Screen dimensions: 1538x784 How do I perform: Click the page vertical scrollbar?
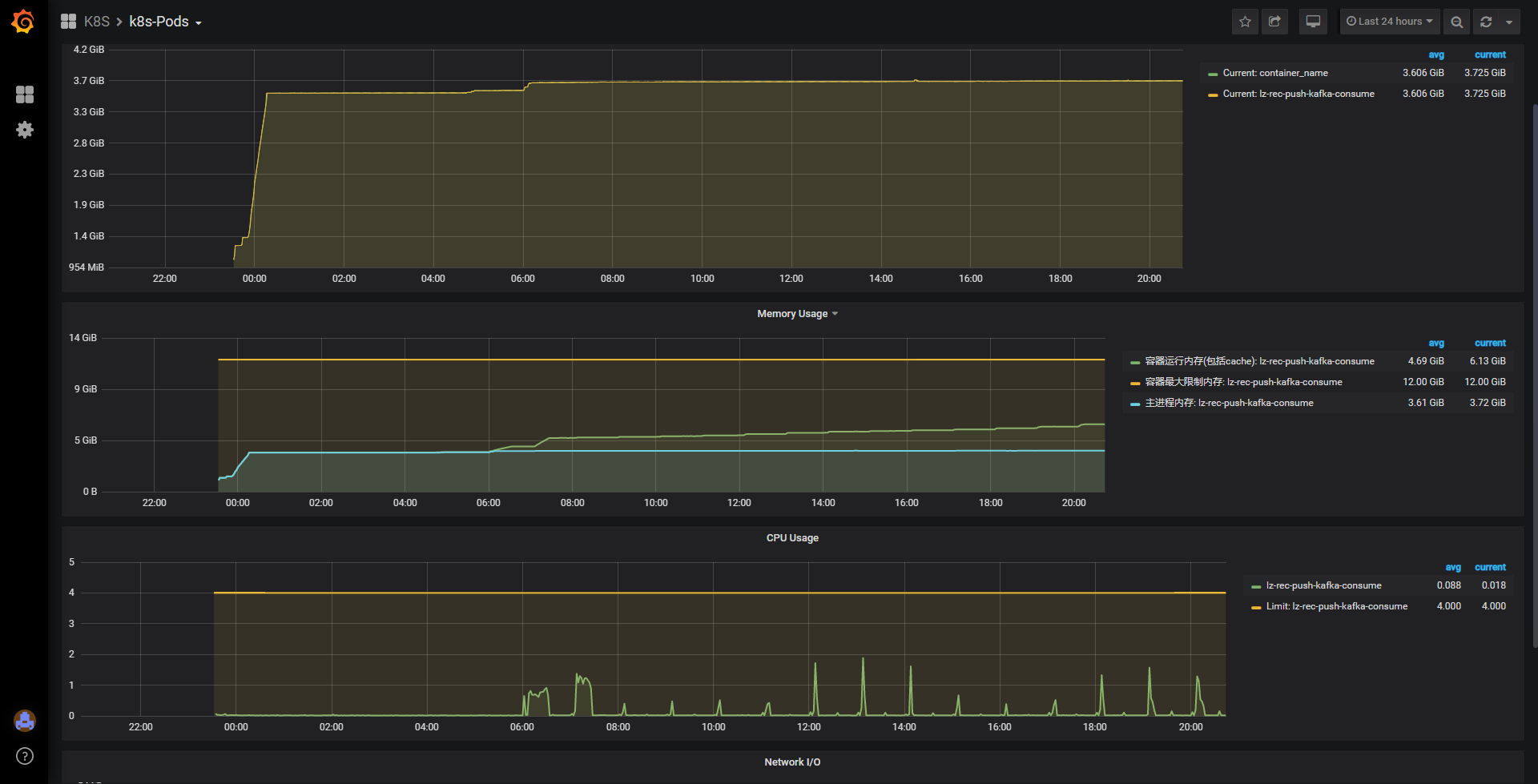tap(1535, 376)
